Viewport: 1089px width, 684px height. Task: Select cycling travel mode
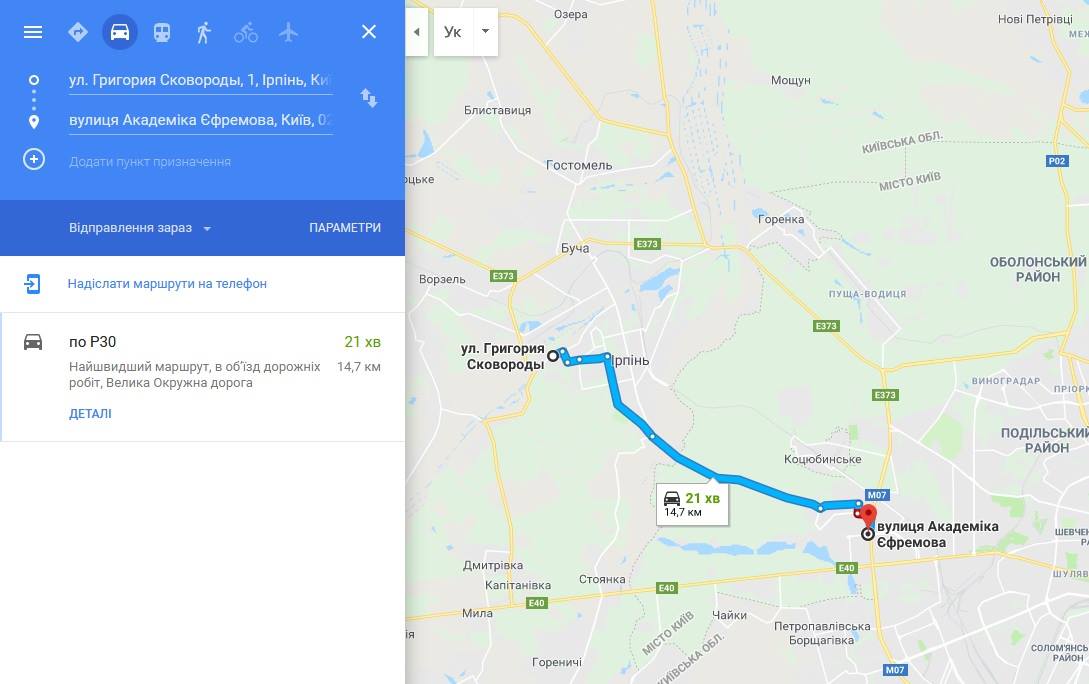pyautogui.click(x=246, y=32)
